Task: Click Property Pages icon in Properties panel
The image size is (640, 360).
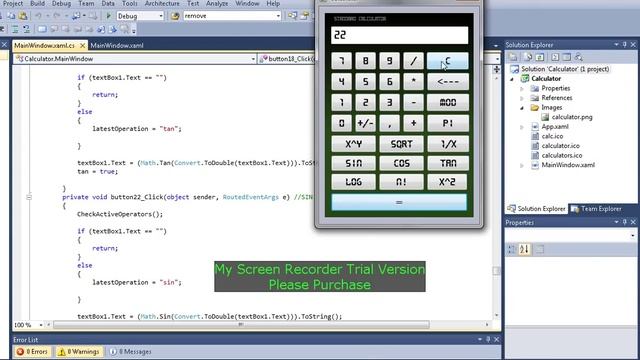Action: pos(540,249)
